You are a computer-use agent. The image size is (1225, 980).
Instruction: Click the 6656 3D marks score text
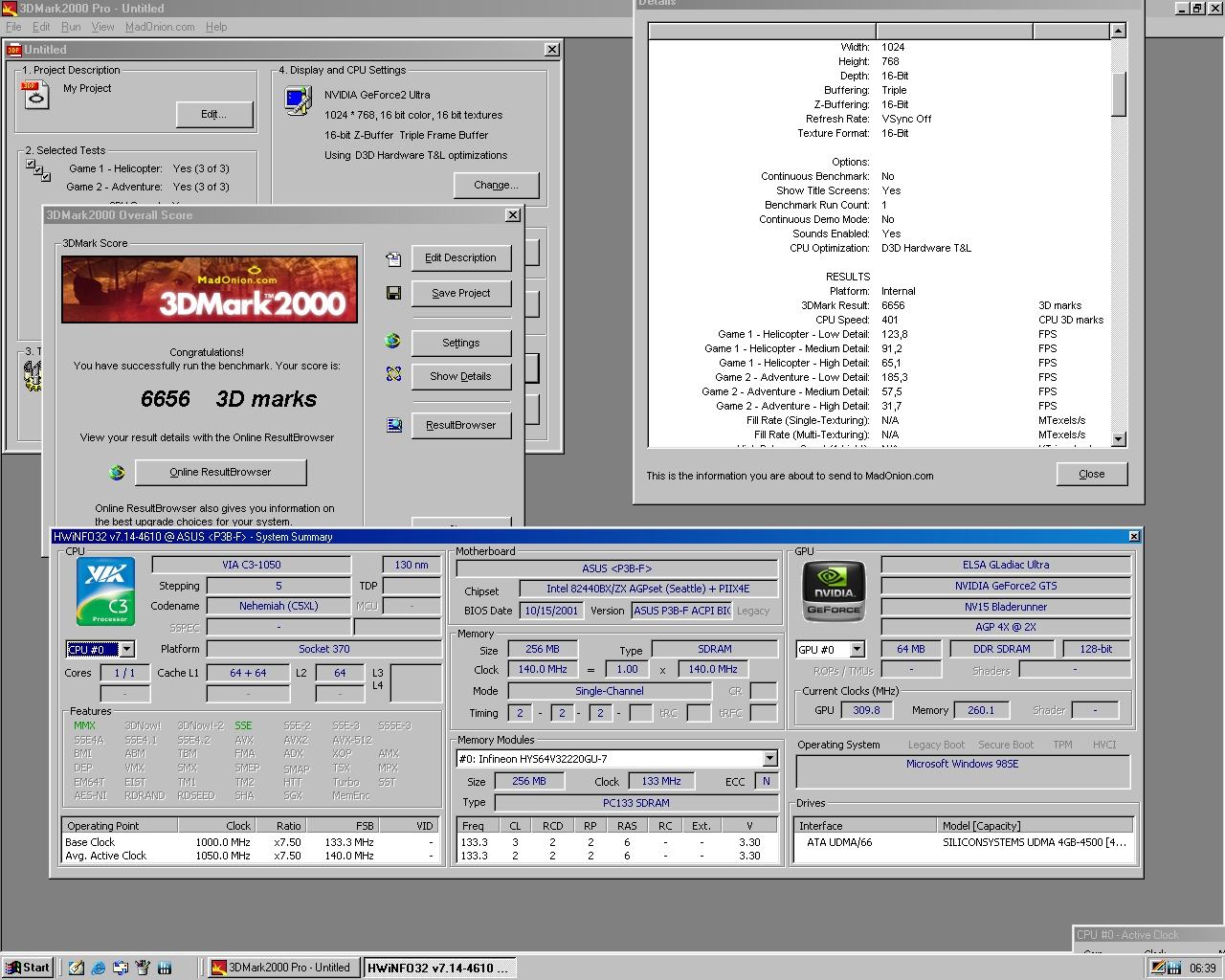coord(228,399)
